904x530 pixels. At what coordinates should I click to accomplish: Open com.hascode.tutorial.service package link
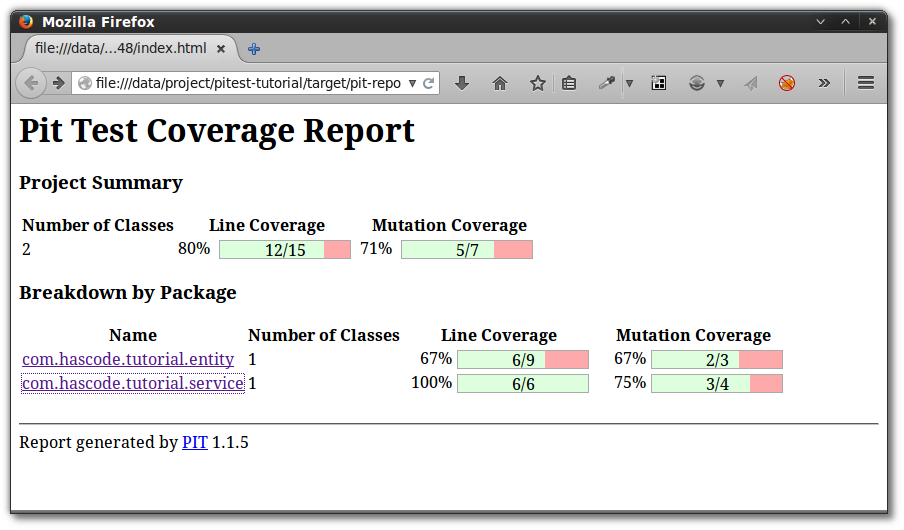pos(133,384)
